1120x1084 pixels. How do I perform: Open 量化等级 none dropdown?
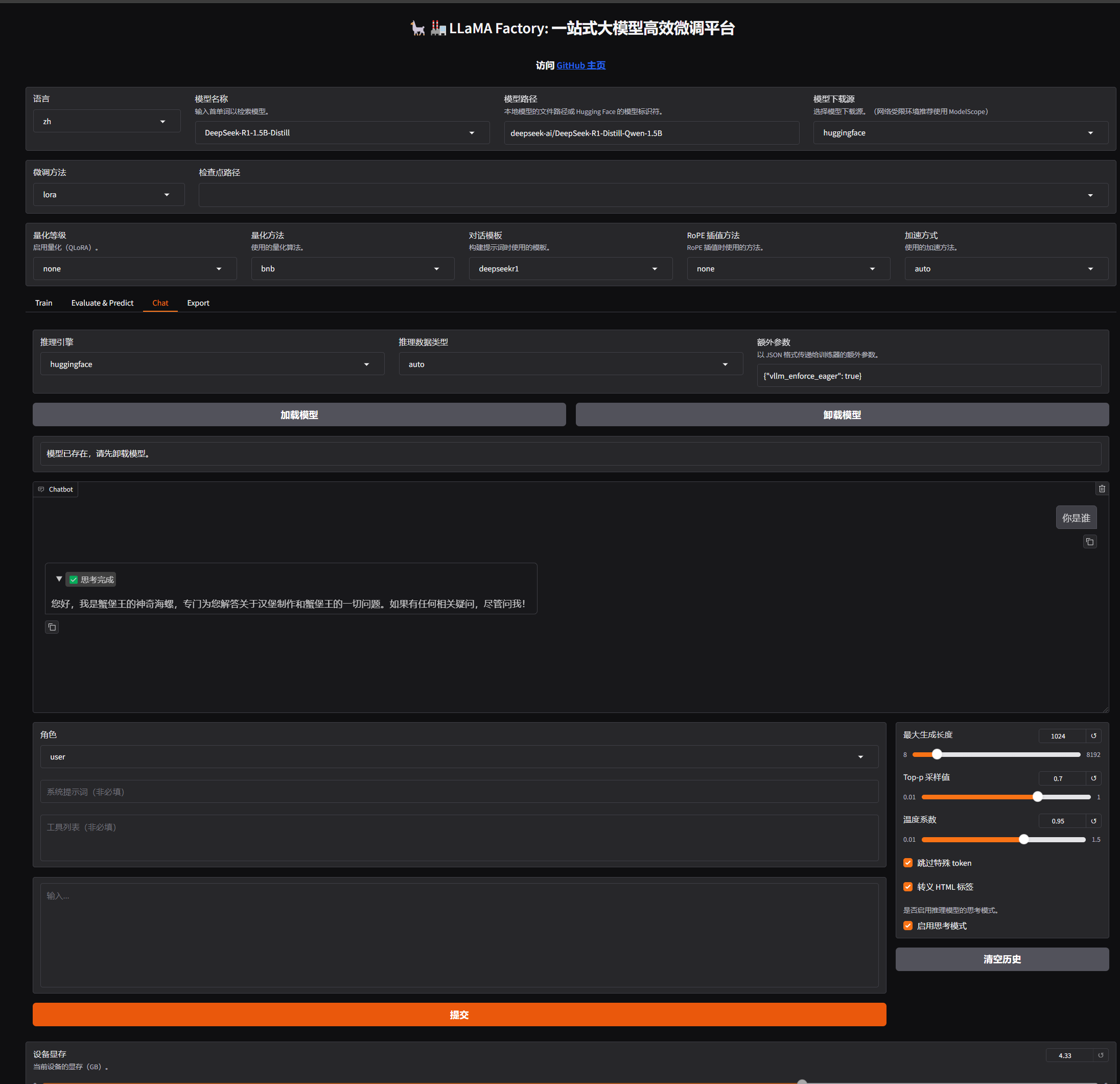(135, 268)
